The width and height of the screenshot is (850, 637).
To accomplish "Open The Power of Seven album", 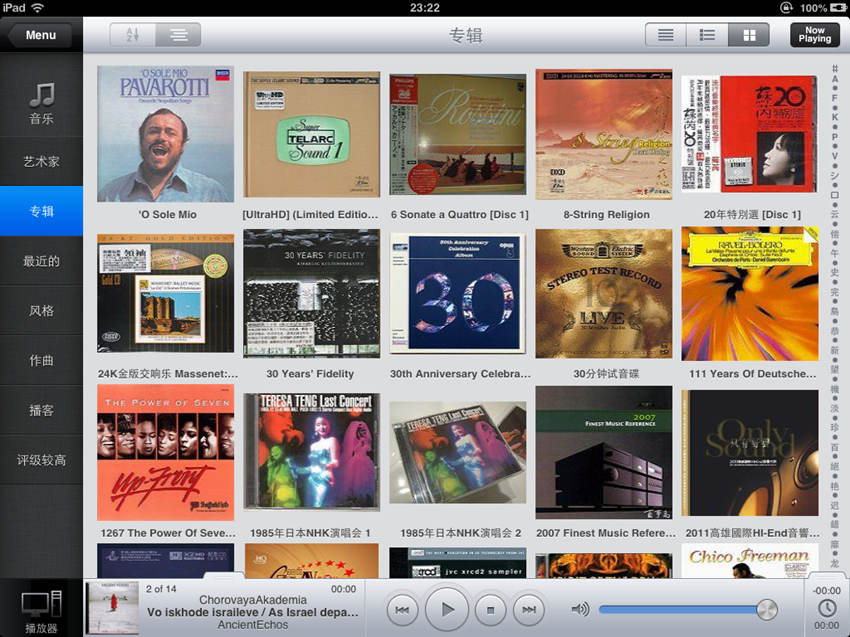I will click(166, 453).
